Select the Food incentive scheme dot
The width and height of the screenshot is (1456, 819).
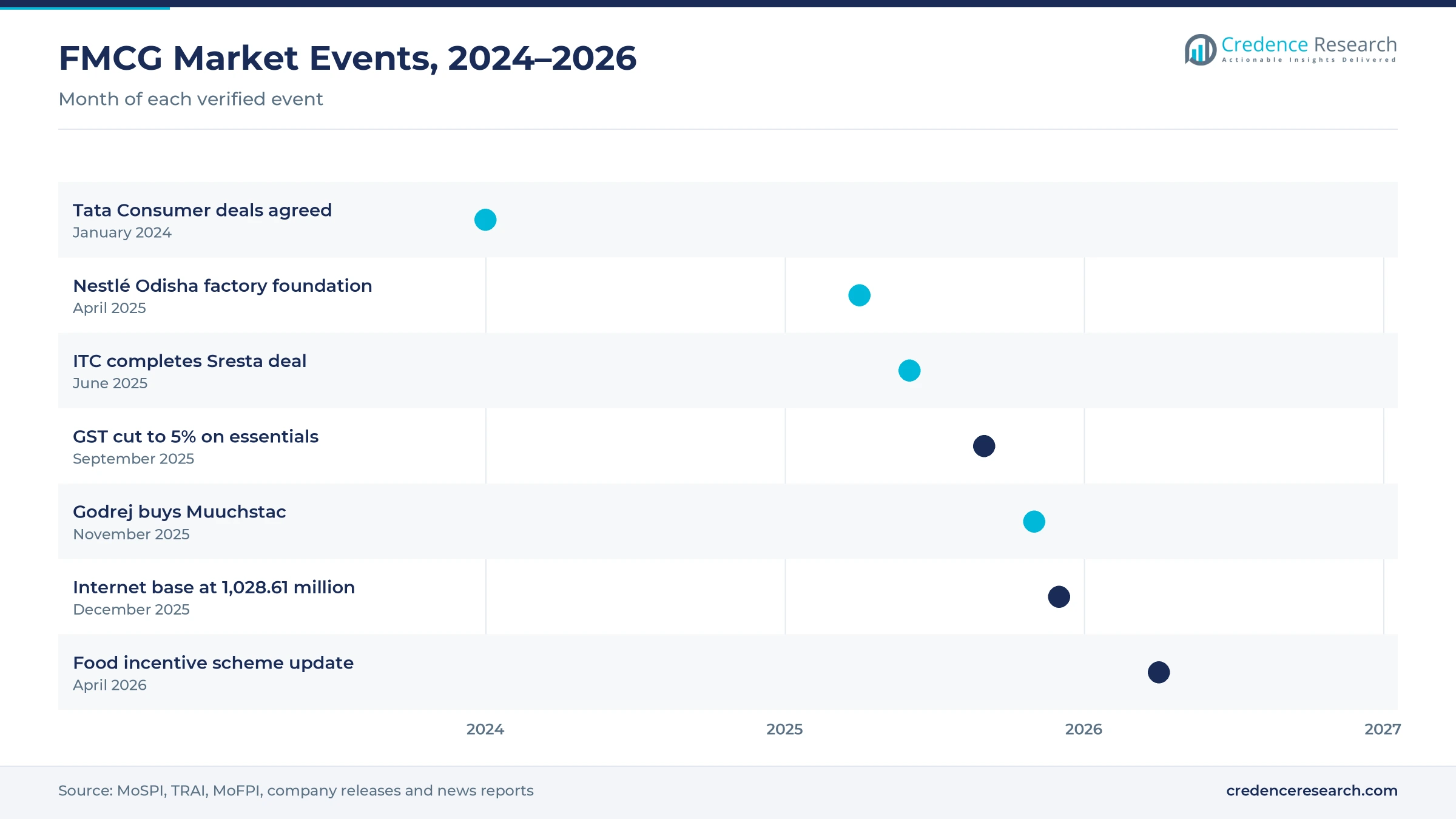pos(1159,672)
